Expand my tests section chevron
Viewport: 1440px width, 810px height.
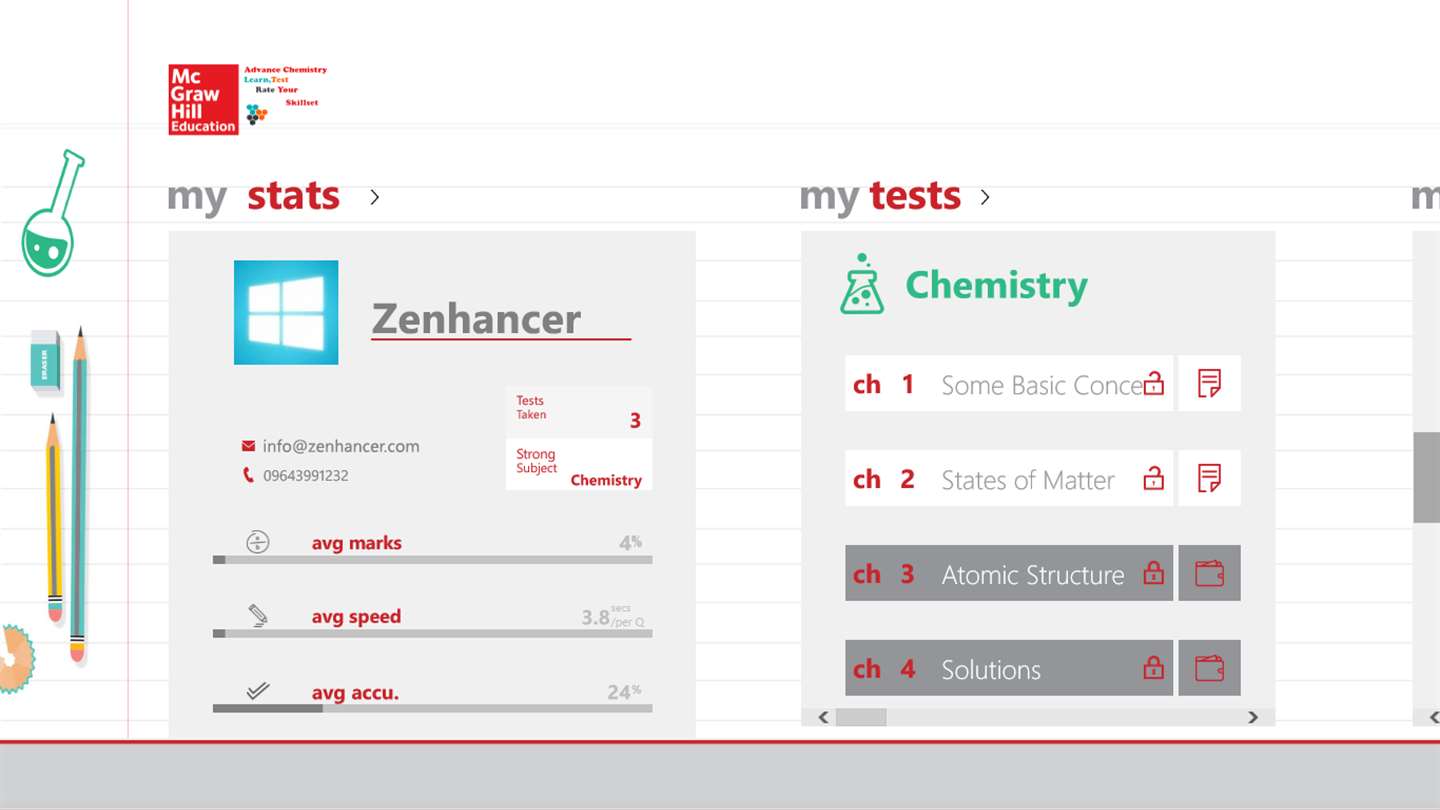[x=985, y=197]
